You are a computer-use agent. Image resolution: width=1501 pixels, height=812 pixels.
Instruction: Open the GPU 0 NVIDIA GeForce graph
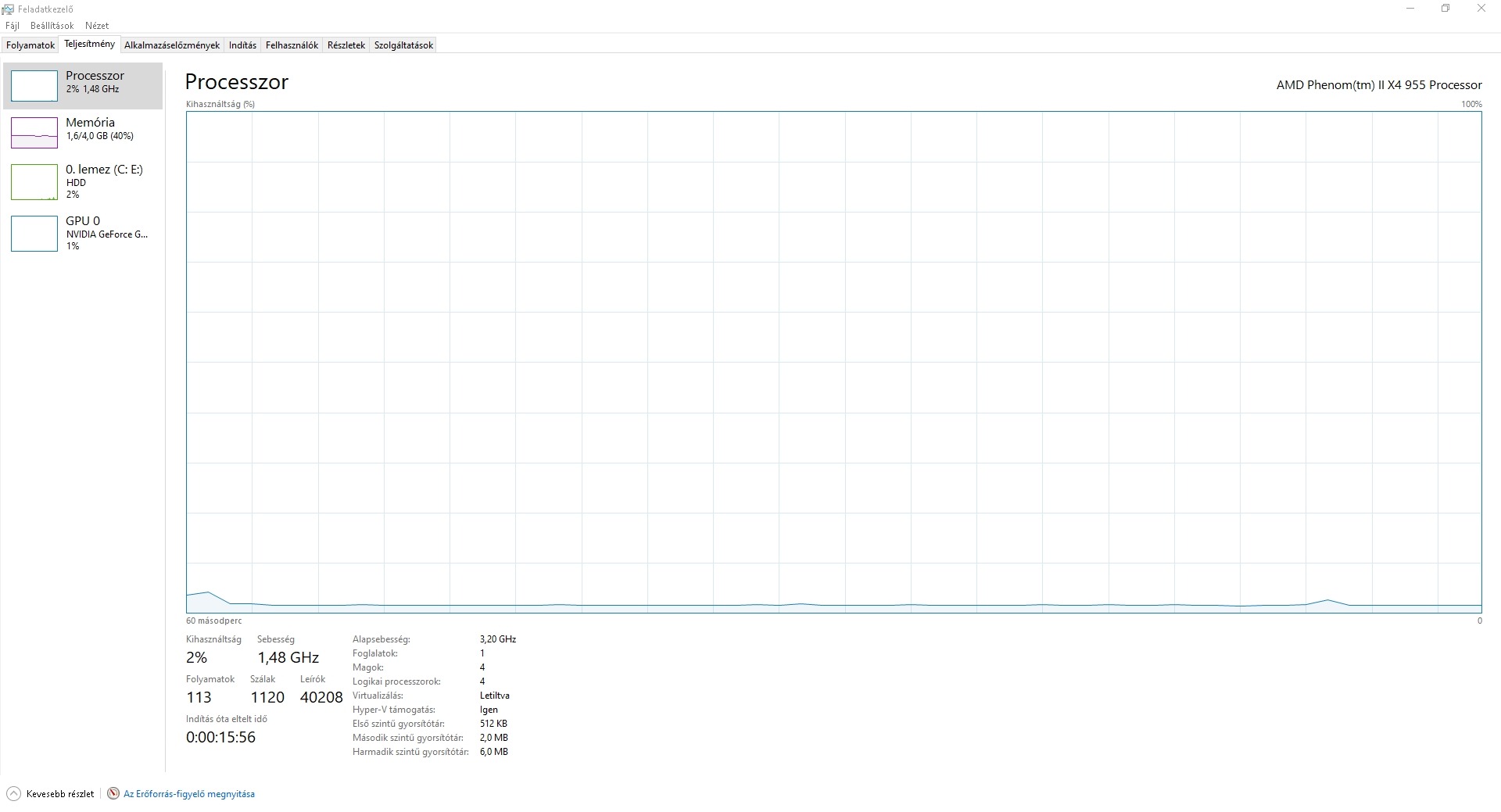(34, 233)
